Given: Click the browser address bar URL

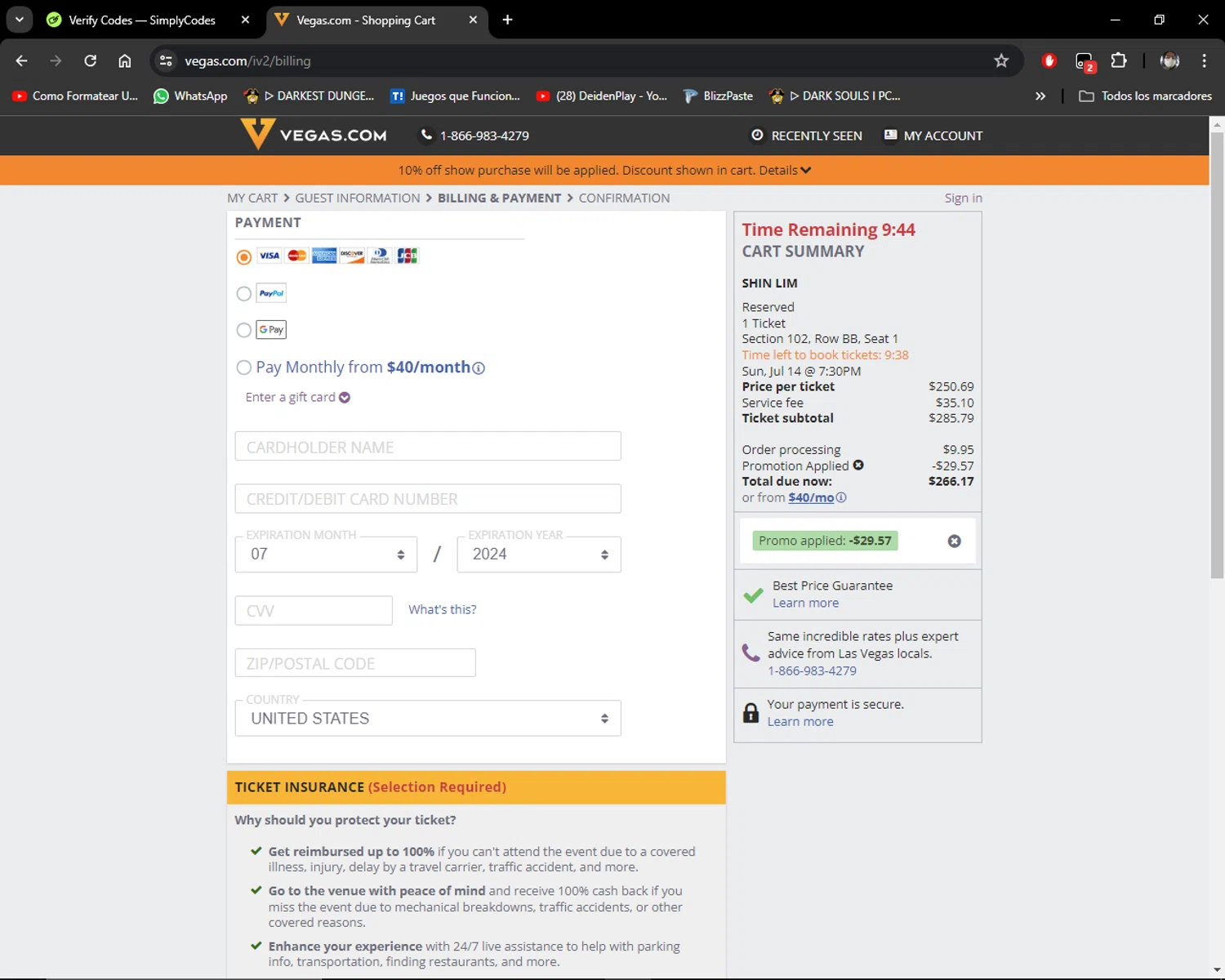Looking at the screenshot, I should (247, 60).
